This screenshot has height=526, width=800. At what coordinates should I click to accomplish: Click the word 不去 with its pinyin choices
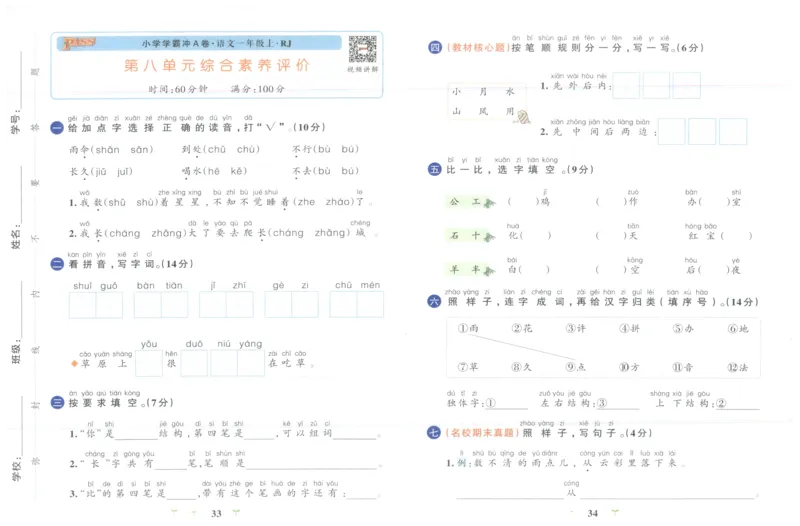click(326, 171)
